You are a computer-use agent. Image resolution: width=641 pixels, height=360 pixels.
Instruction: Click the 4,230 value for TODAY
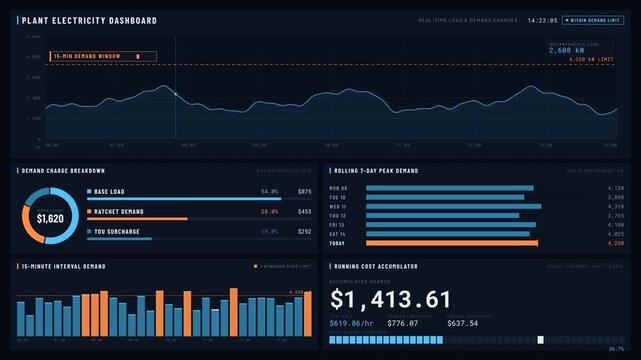616,243
